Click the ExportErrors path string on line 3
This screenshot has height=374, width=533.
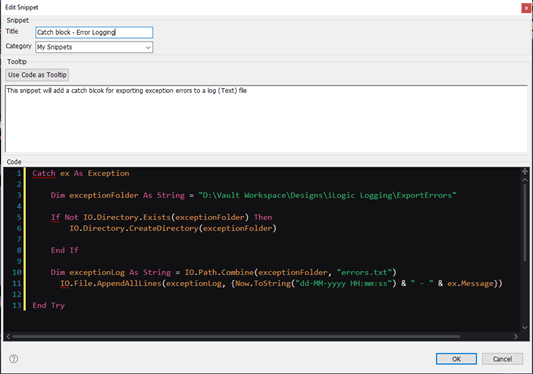point(327,195)
